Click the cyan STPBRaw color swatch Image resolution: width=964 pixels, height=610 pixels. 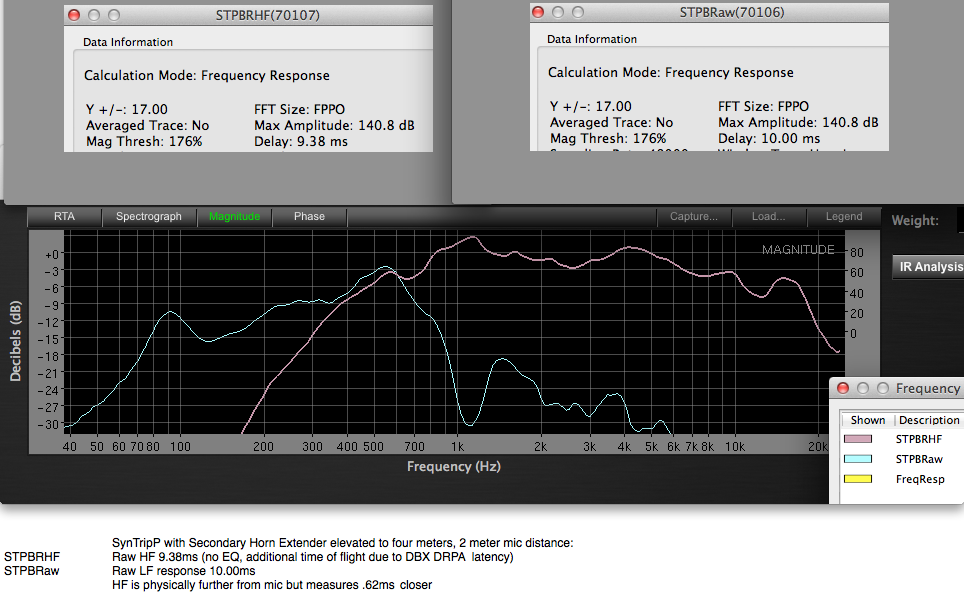[x=858, y=459]
